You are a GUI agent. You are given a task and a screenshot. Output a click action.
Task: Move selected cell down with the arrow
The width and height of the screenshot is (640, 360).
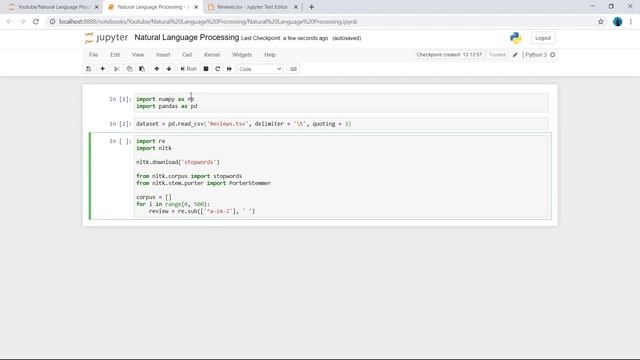(169, 69)
